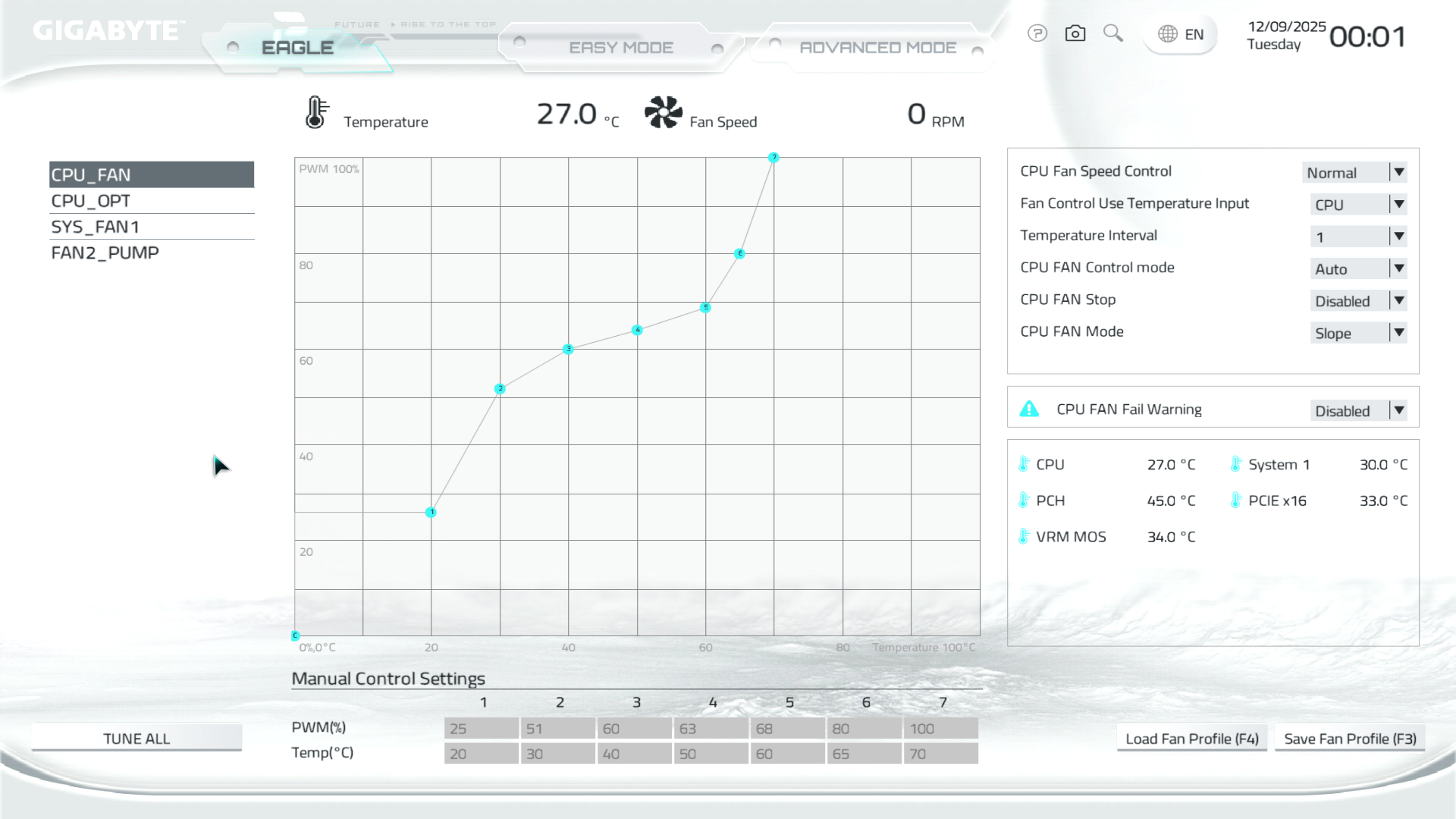
Task: Click the help question-mark icon
Action: (x=1037, y=33)
